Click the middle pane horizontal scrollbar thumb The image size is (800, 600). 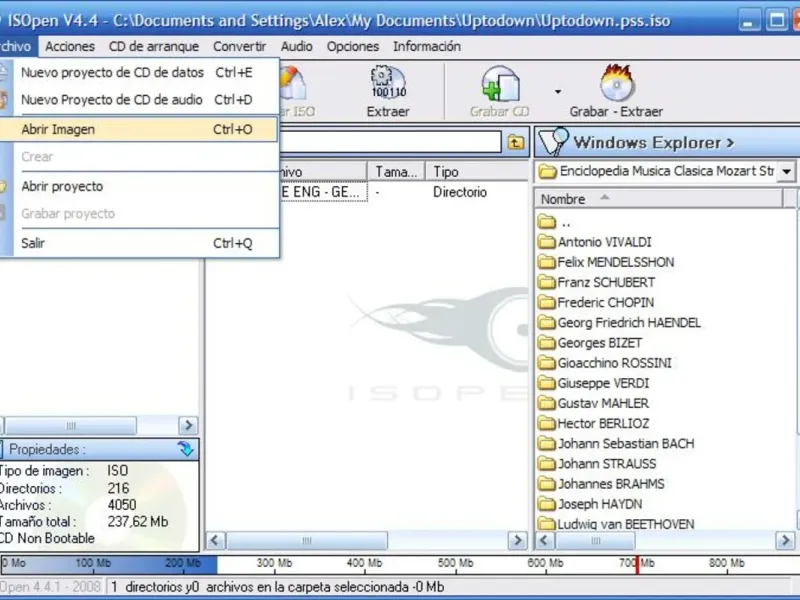(307, 540)
